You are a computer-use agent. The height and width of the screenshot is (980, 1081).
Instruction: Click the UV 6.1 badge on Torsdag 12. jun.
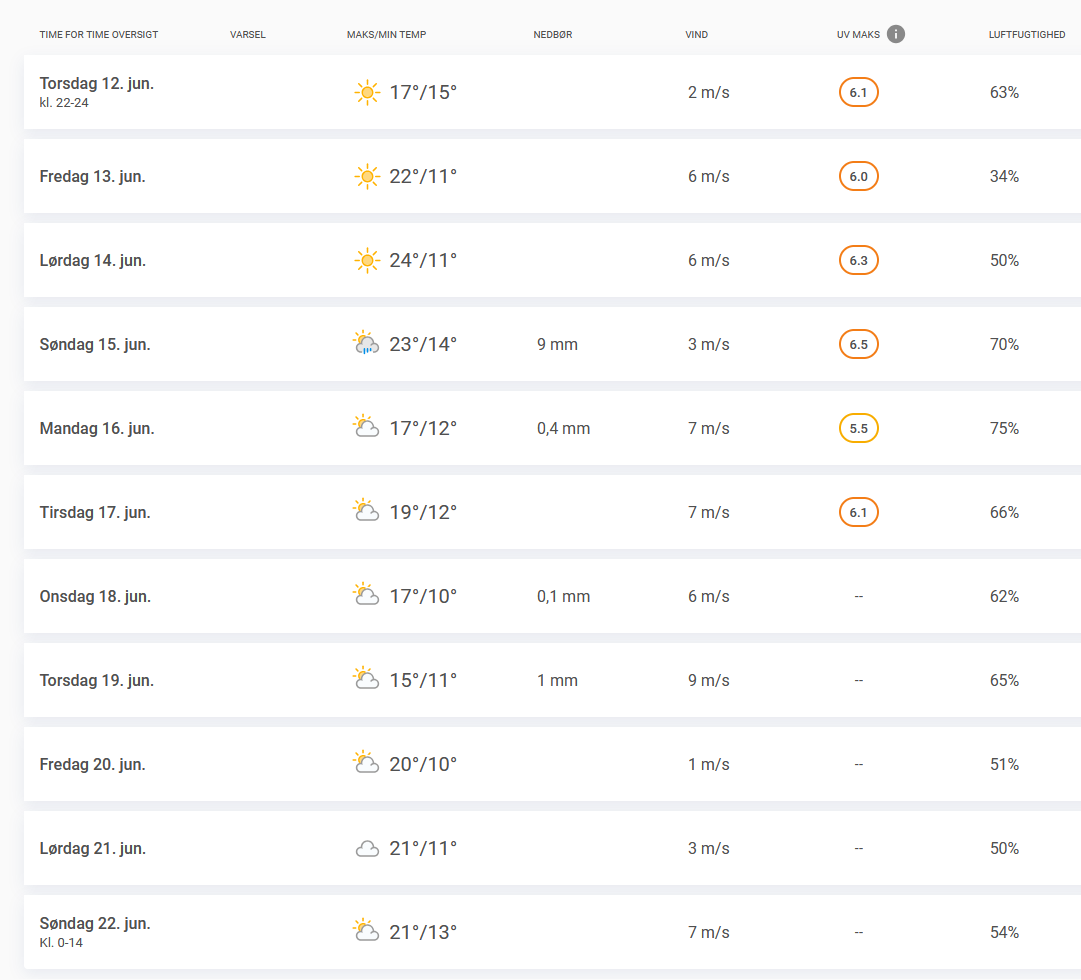coord(858,92)
